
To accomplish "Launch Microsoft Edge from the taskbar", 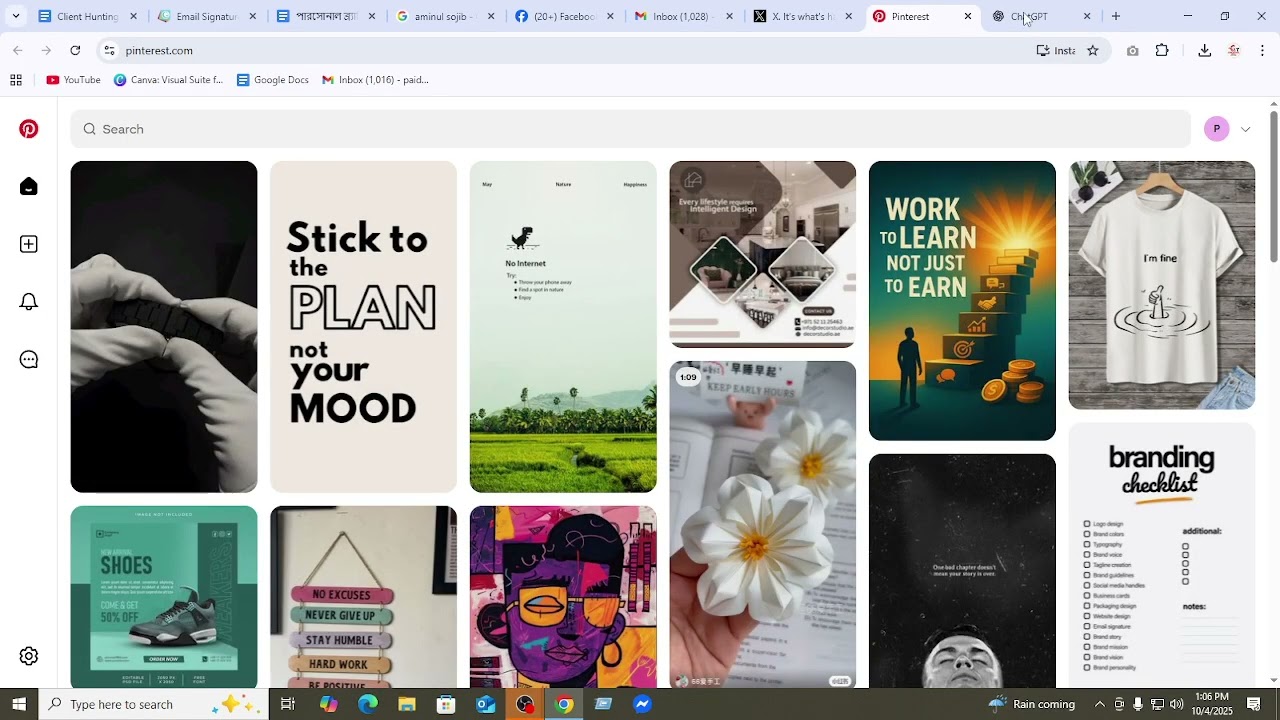I will tap(368, 704).
